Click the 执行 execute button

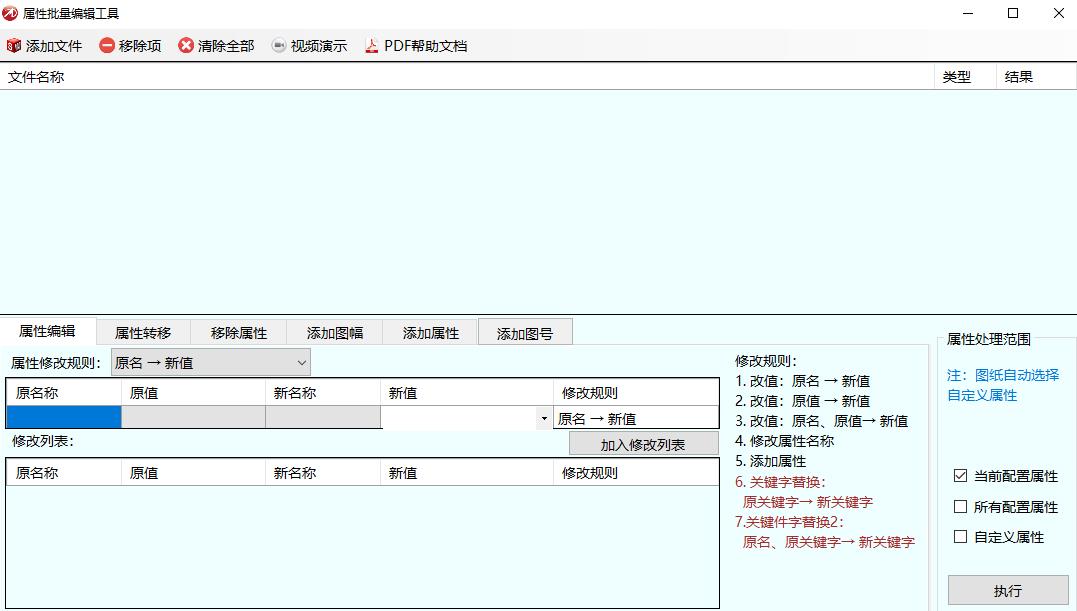coord(1008,591)
